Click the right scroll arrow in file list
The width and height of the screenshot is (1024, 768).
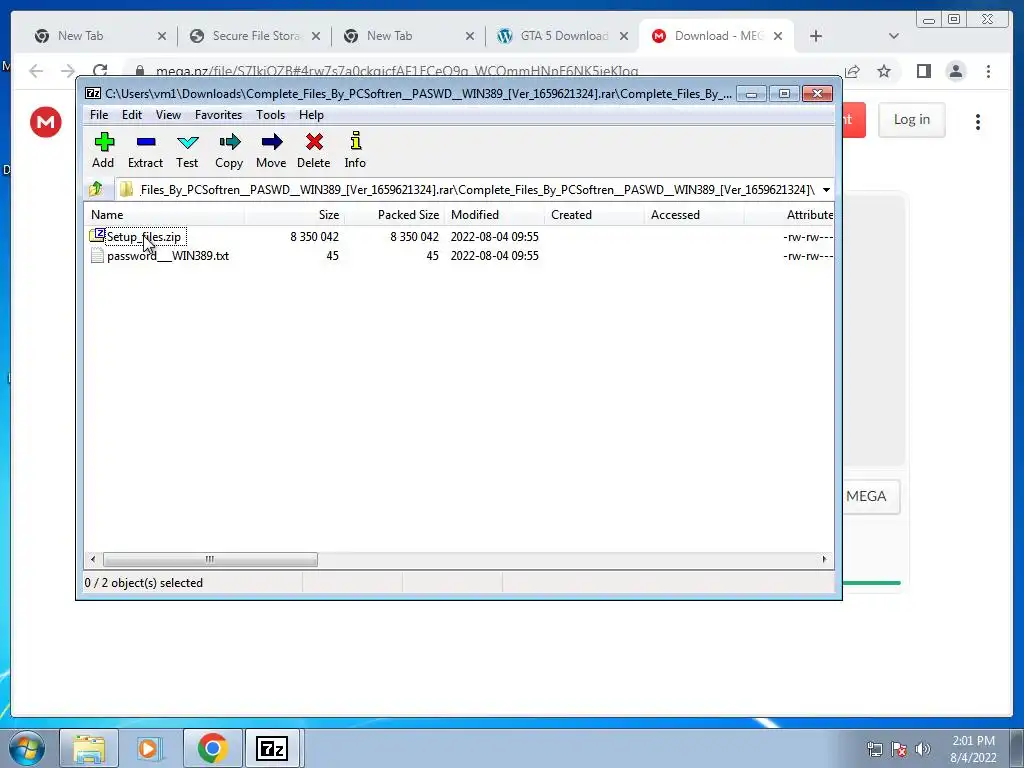824,559
